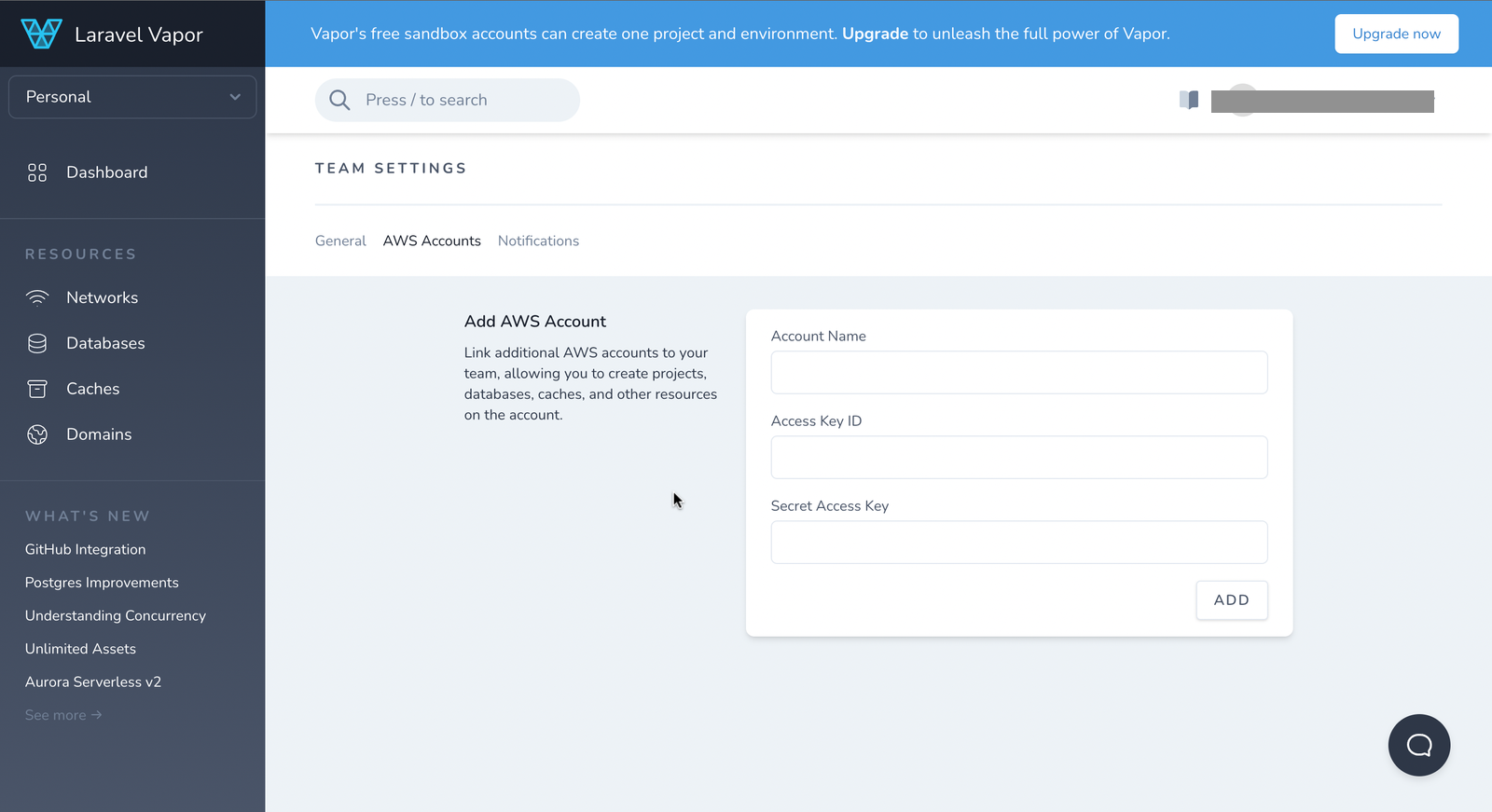The image size is (1492, 812).
Task: Open the documentation book icon
Action: coord(1189,100)
